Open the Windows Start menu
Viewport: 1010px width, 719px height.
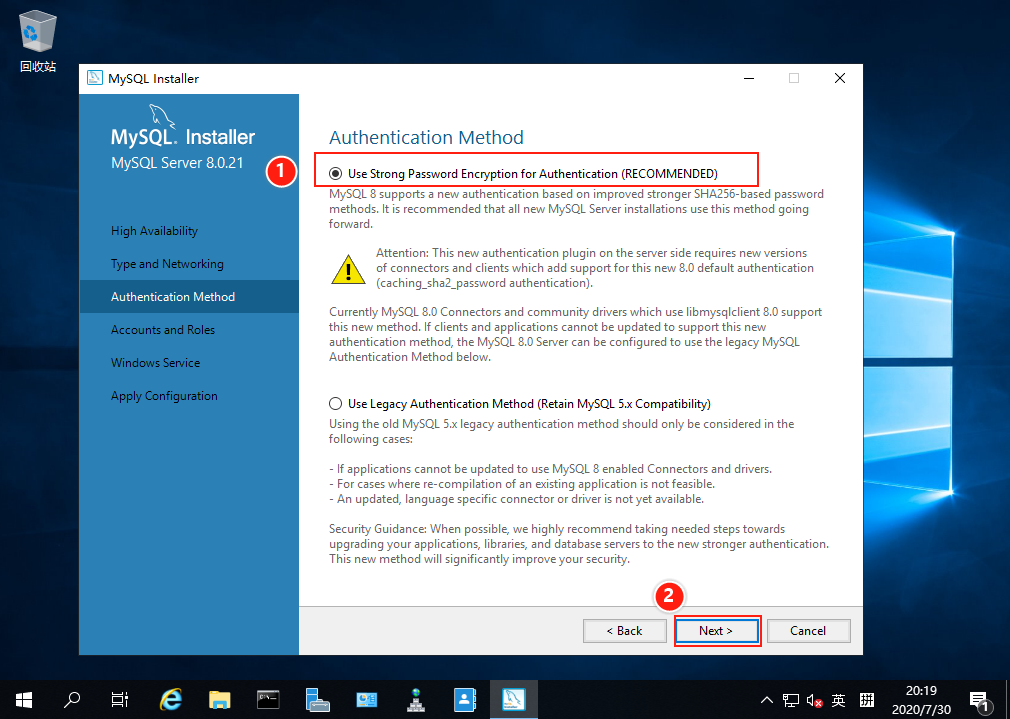22,699
